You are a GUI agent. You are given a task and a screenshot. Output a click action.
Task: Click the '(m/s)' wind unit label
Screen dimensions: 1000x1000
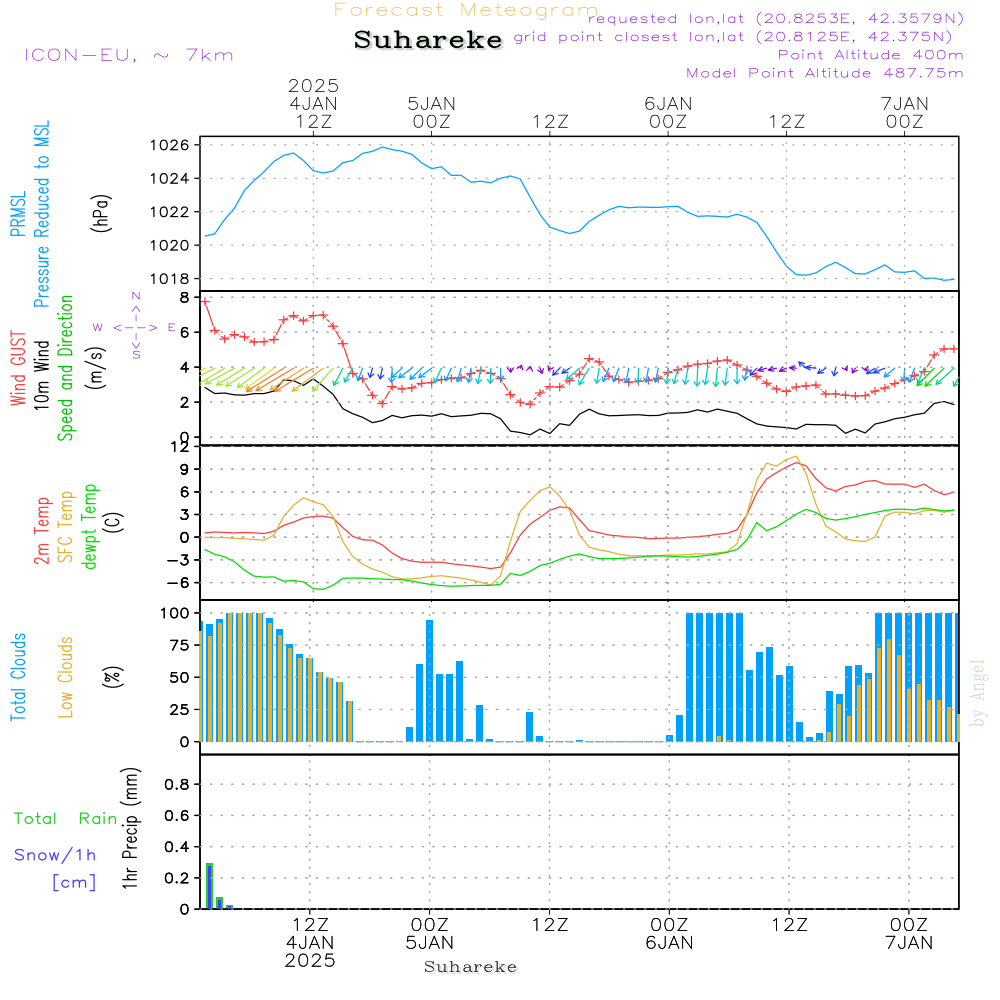coord(97,369)
